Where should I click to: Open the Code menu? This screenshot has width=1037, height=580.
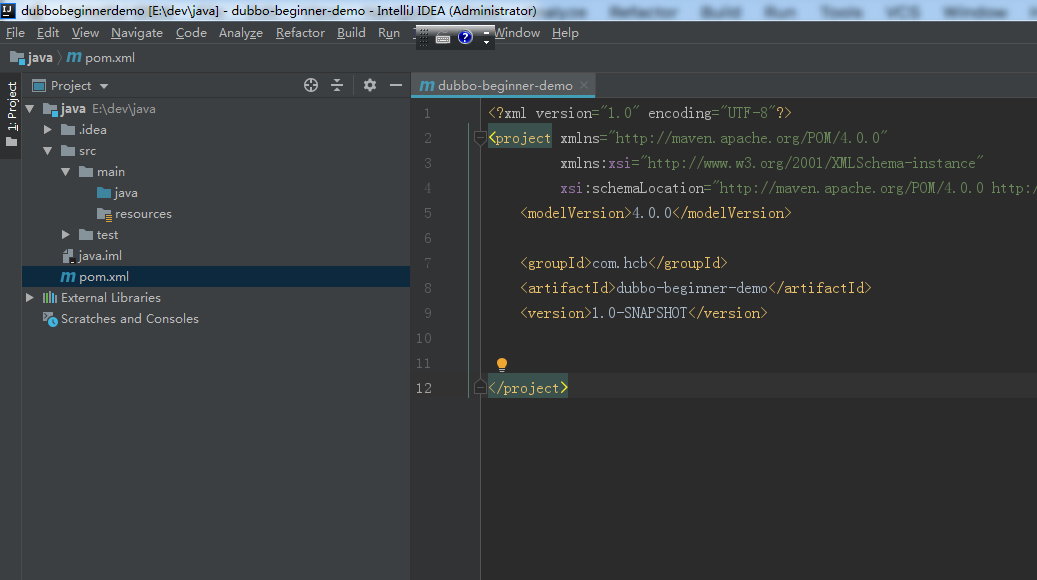(x=191, y=32)
